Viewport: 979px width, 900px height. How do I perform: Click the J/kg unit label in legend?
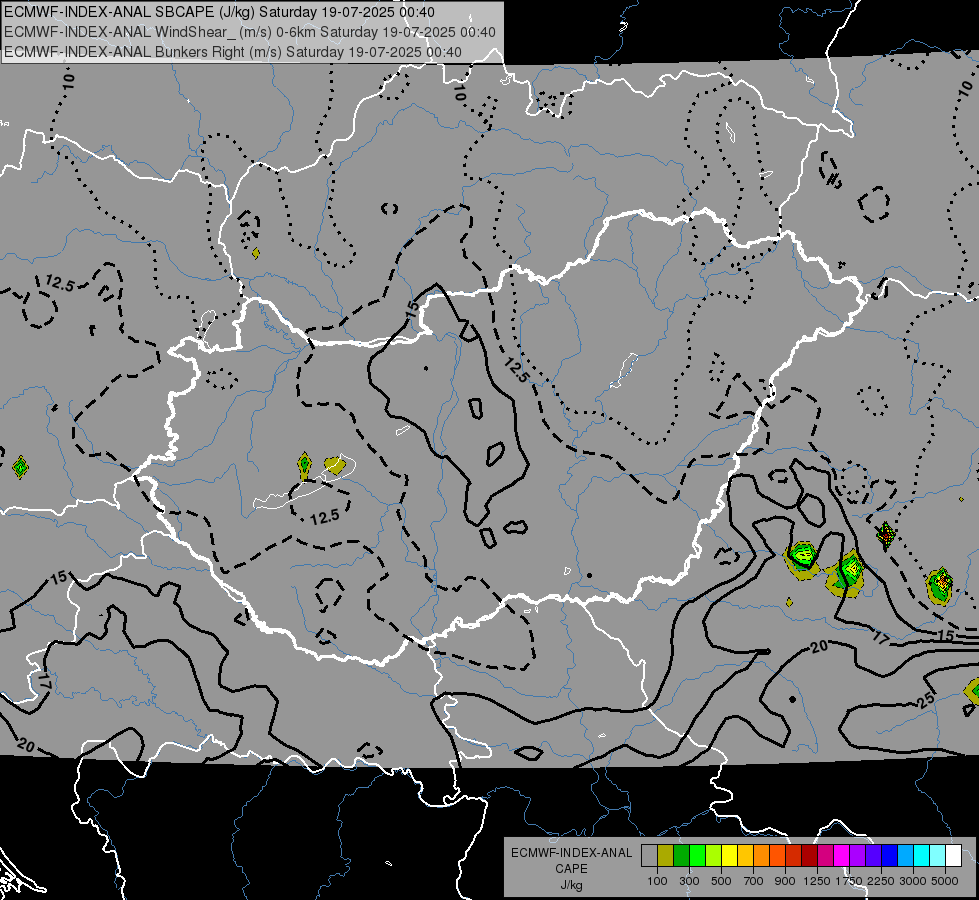pyautogui.click(x=571, y=885)
